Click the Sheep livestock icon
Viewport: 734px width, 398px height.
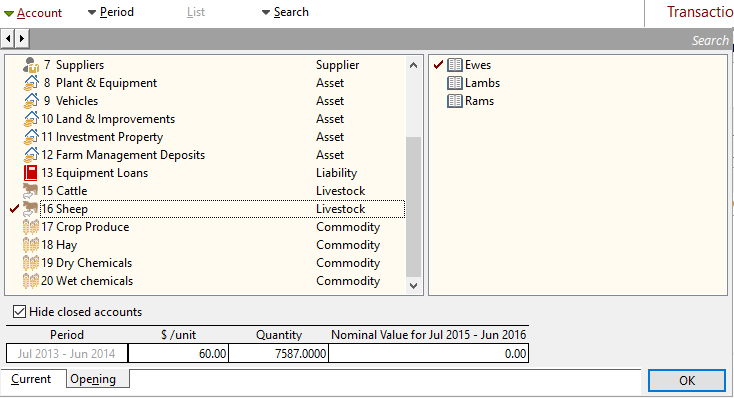click(x=30, y=209)
